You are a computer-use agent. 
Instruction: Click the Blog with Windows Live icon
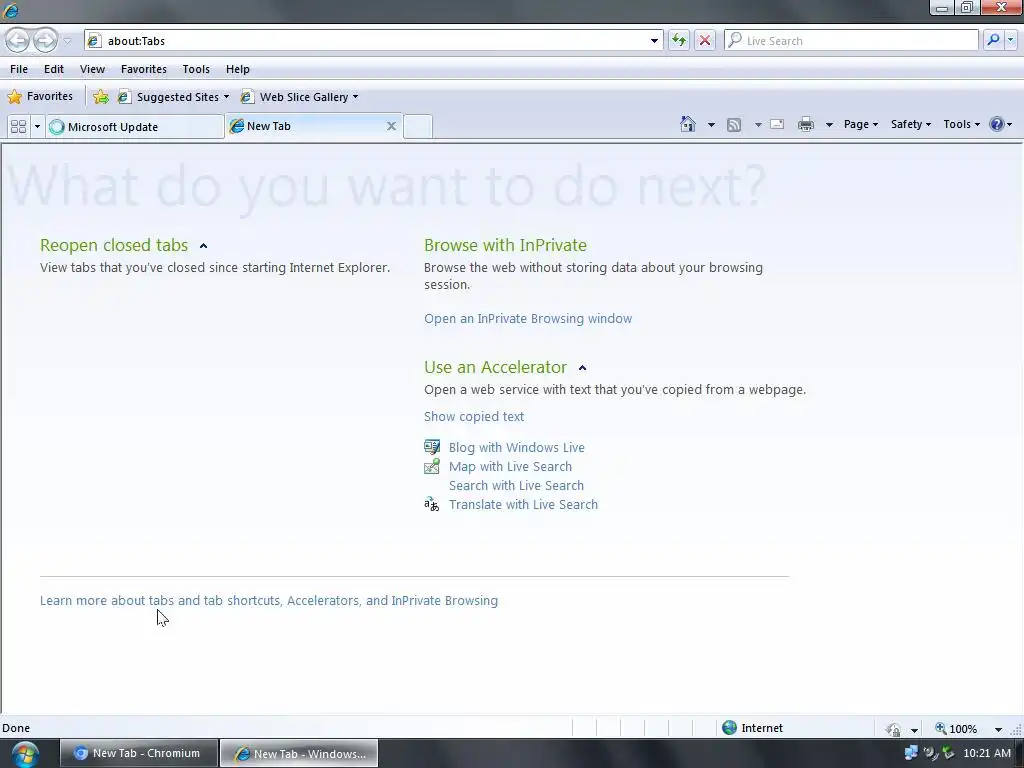432,447
